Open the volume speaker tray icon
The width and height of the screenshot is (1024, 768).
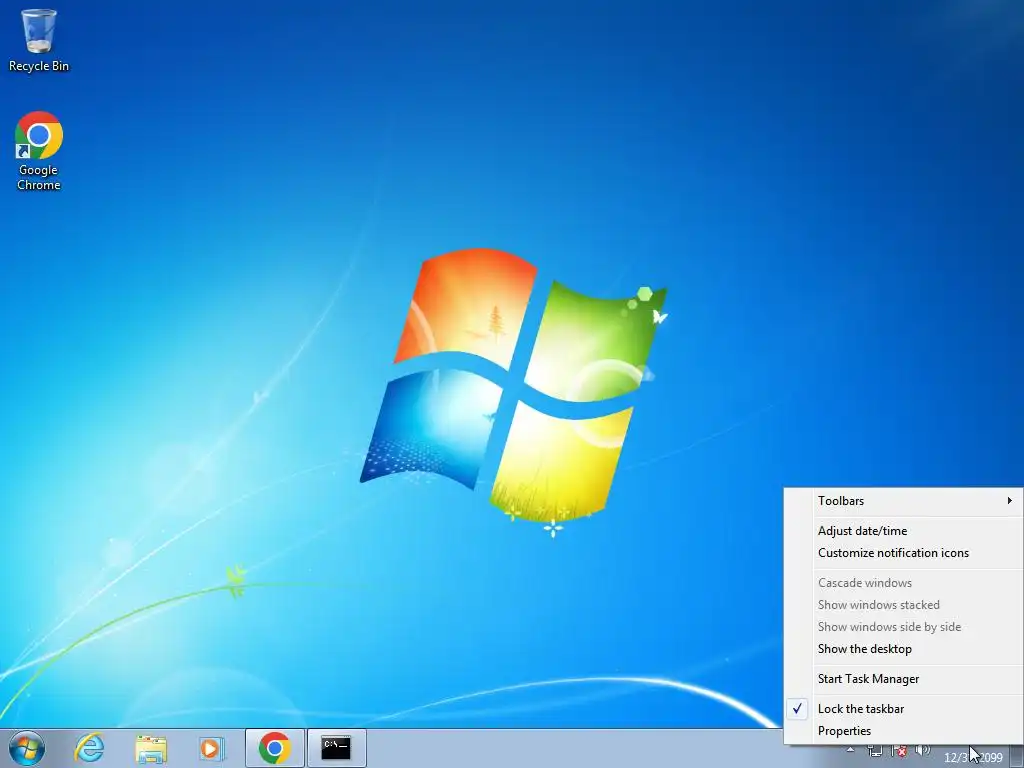922,751
